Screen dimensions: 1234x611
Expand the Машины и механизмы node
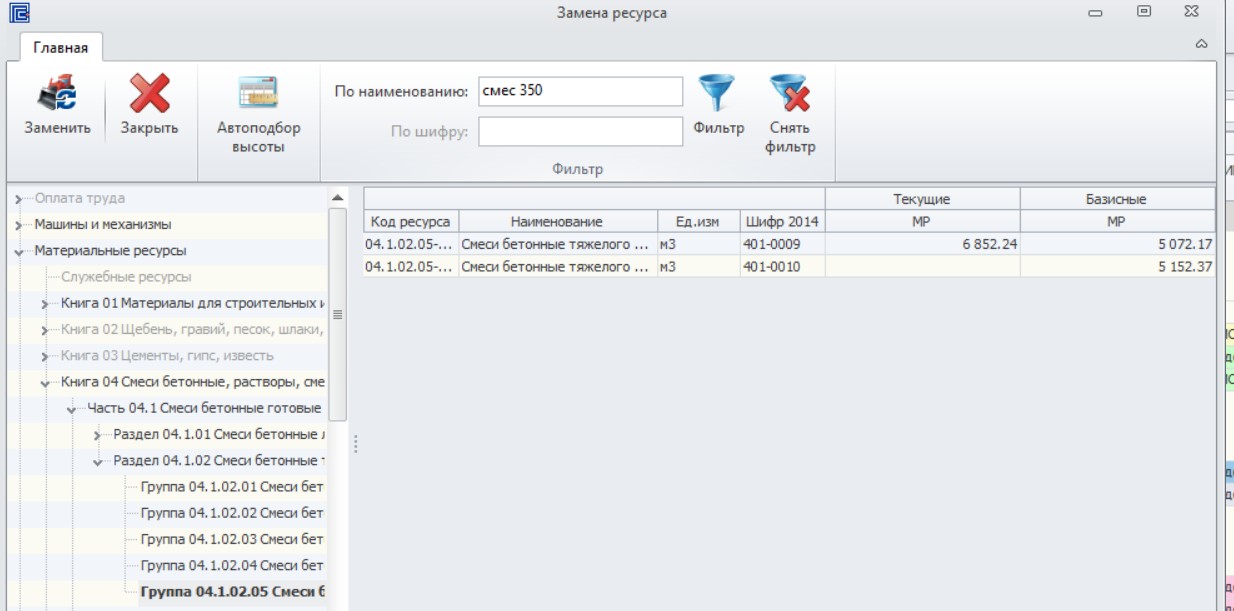pos(19,225)
